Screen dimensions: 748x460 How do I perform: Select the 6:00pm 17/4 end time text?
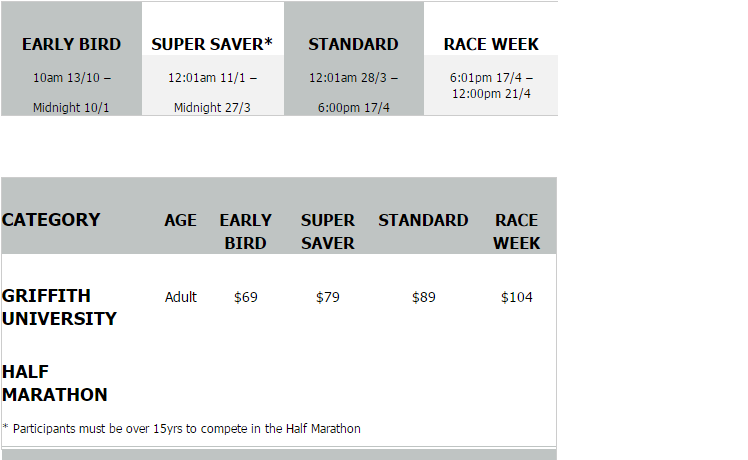pos(353,108)
